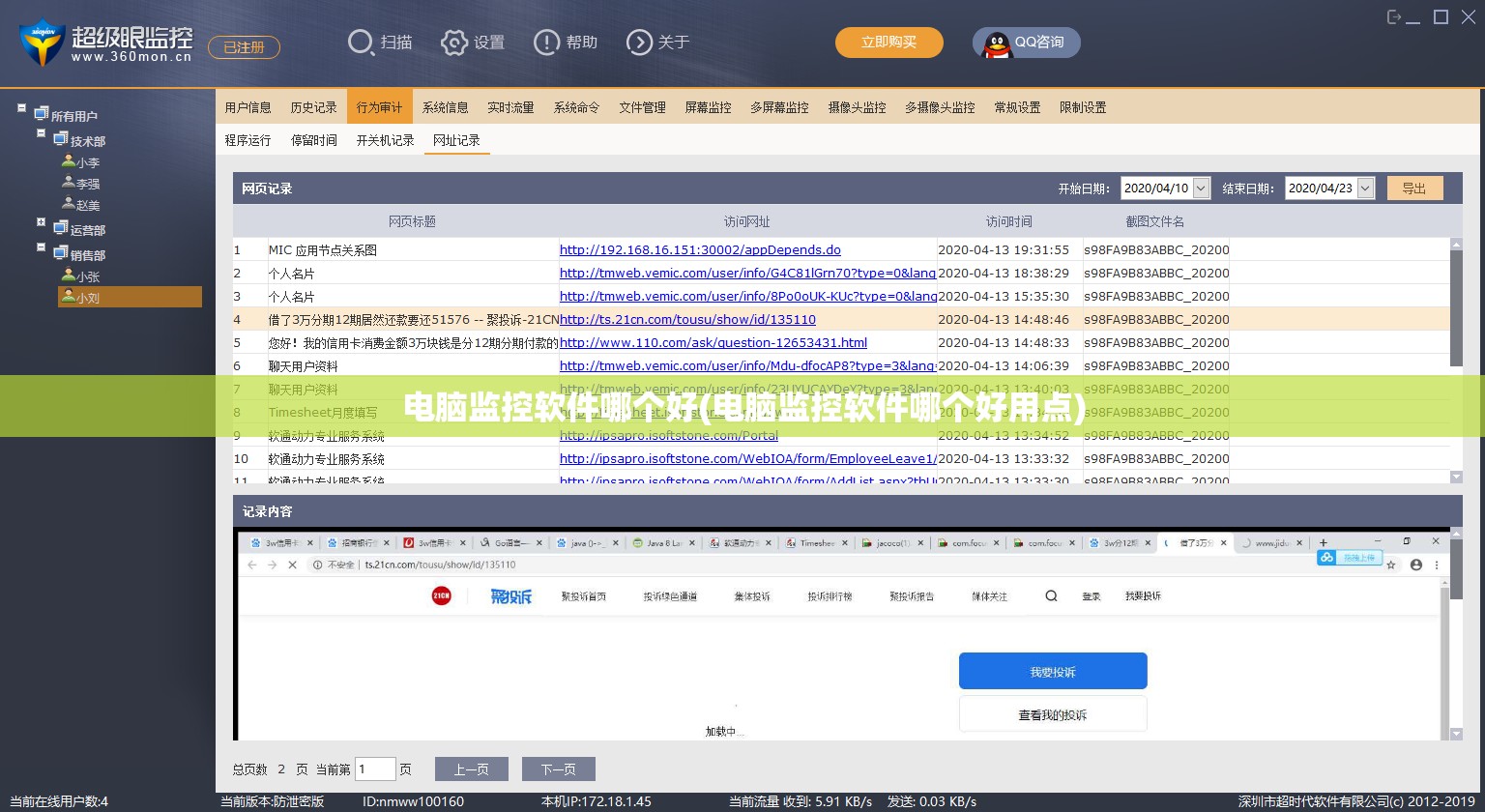Open the 开始日期 date dropdown
Image resolution: width=1485 pixels, height=812 pixels.
pyautogui.click(x=1202, y=188)
